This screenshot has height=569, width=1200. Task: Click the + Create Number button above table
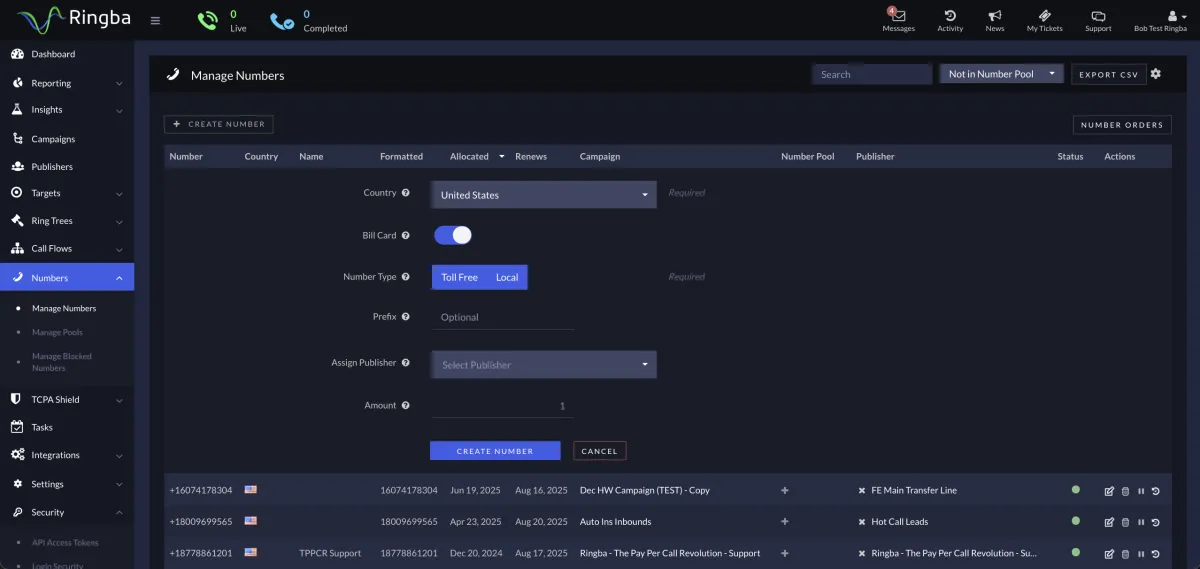[218, 124]
